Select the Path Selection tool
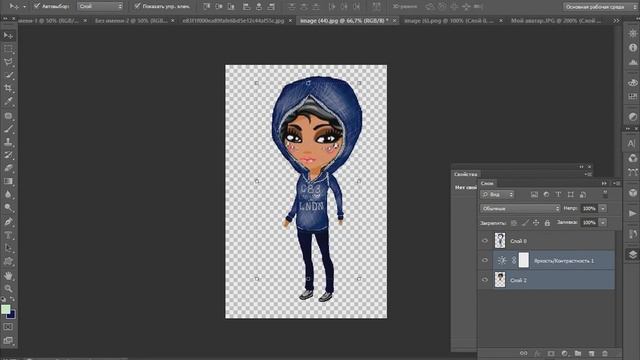 point(8,248)
